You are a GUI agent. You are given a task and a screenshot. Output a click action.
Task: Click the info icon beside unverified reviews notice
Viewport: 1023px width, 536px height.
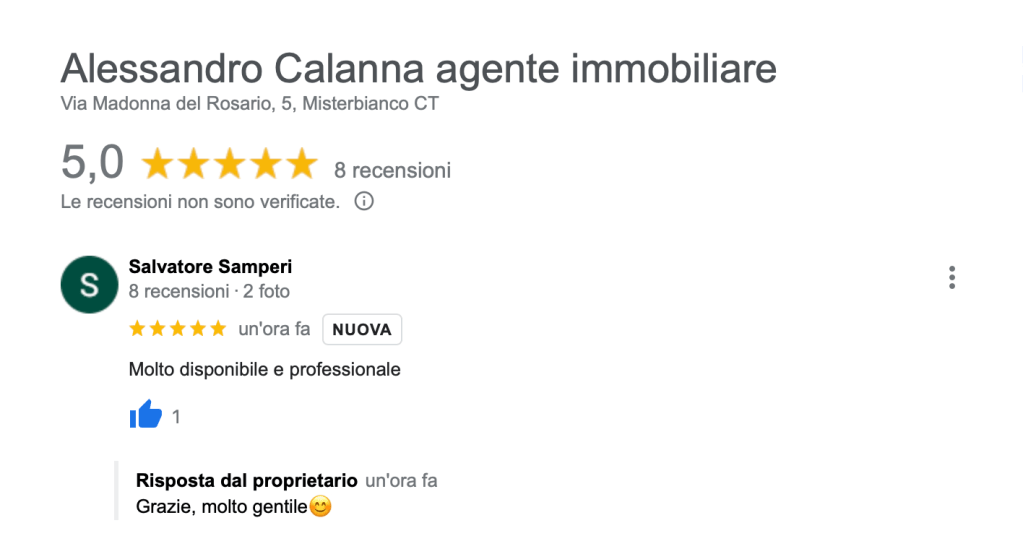click(x=365, y=202)
